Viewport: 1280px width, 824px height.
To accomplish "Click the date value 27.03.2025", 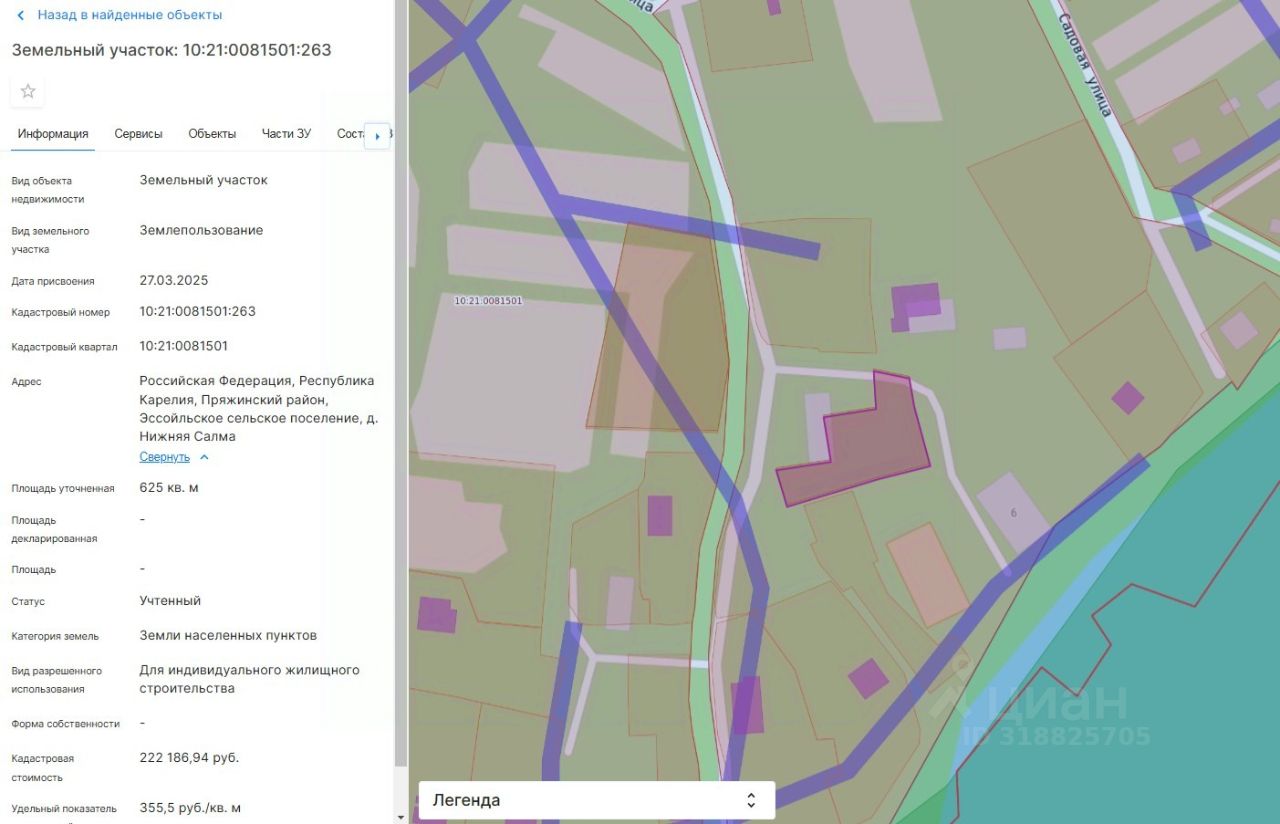I will tap(174, 280).
